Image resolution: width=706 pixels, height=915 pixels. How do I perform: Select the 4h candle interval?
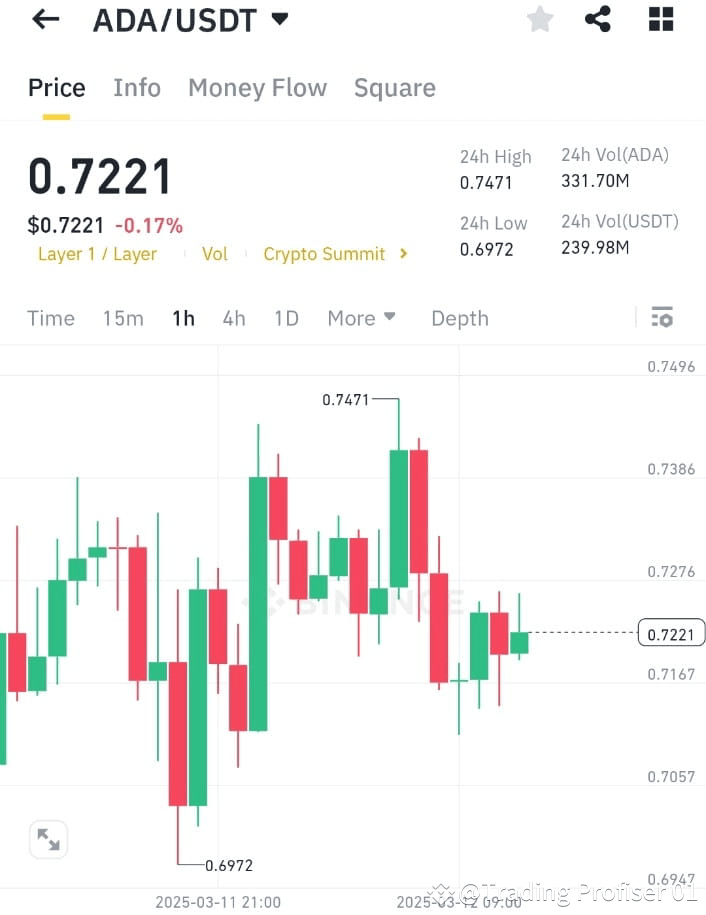233,318
